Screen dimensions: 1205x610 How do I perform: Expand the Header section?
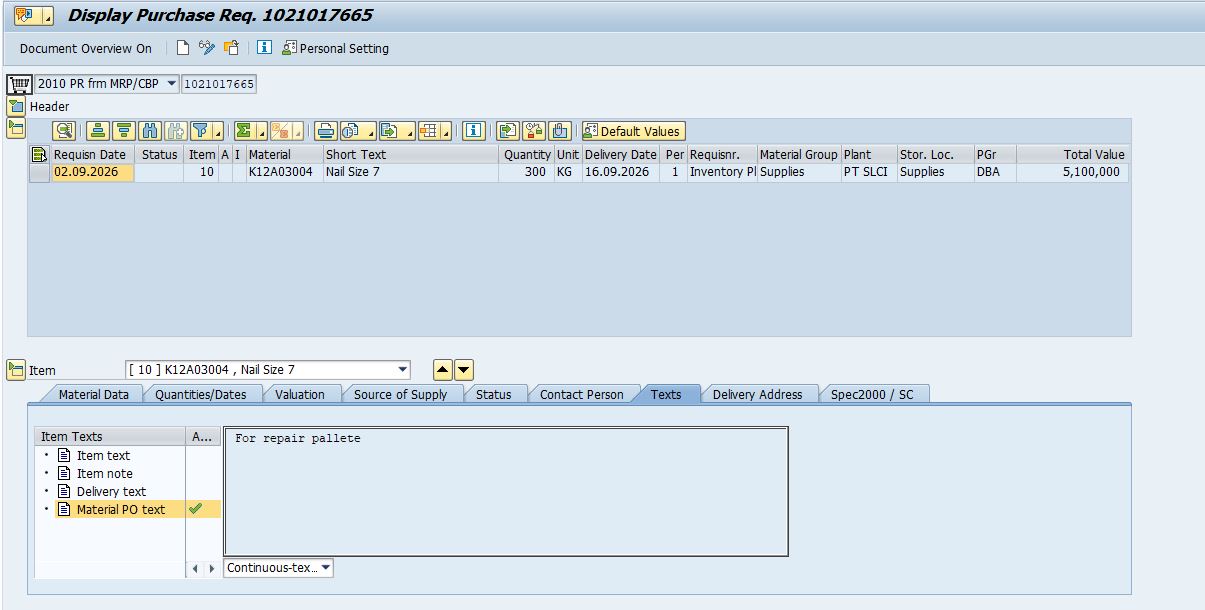pos(16,106)
